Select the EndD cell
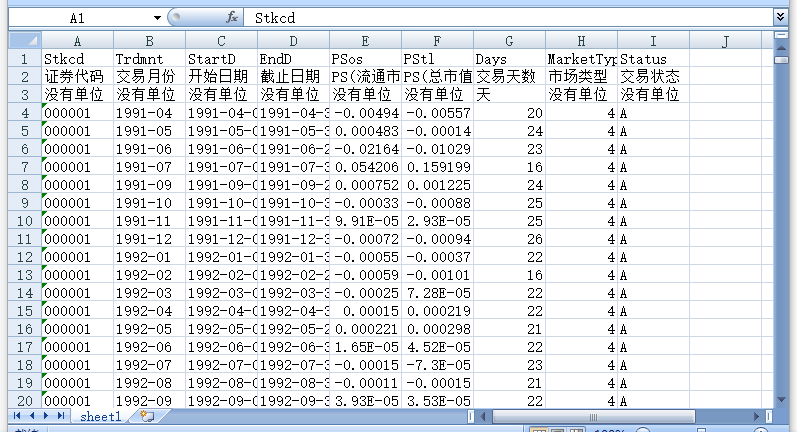This screenshot has width=797, height=432. [293, 59]
